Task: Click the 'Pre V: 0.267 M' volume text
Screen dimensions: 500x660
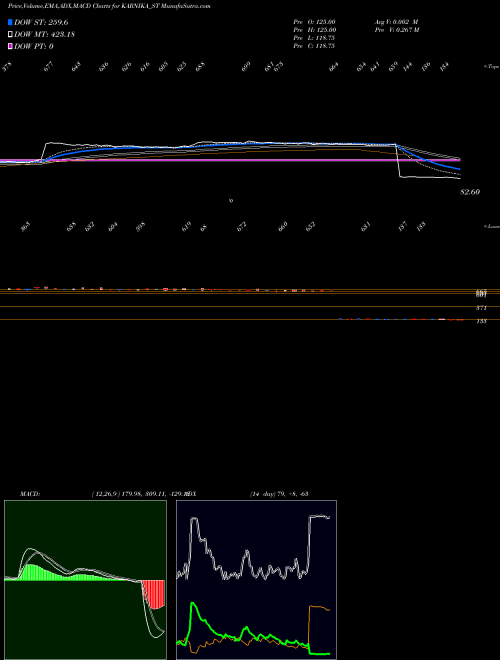Action: [397, 29]
